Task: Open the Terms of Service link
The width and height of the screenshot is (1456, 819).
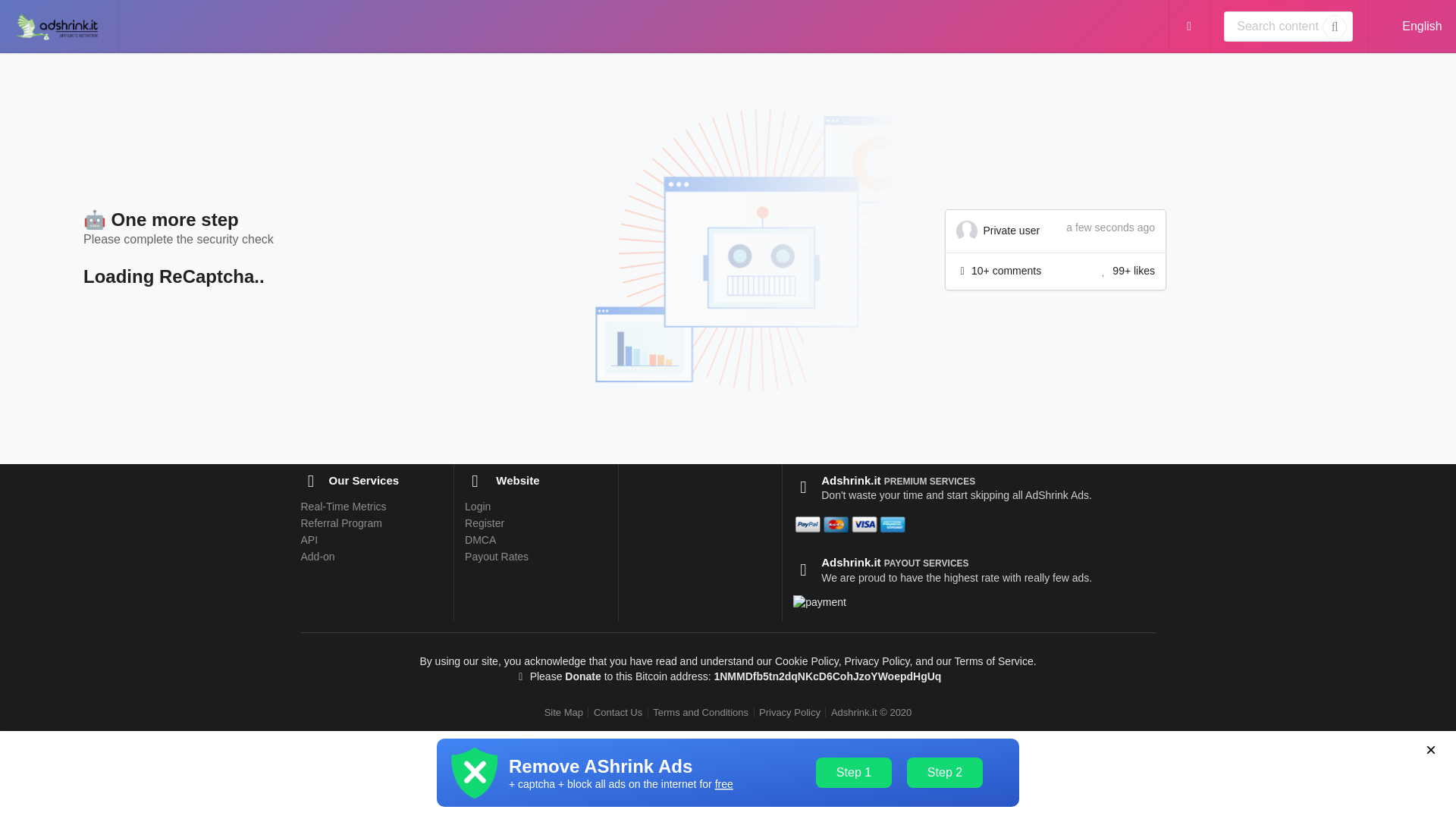Action: coord(993,661)
